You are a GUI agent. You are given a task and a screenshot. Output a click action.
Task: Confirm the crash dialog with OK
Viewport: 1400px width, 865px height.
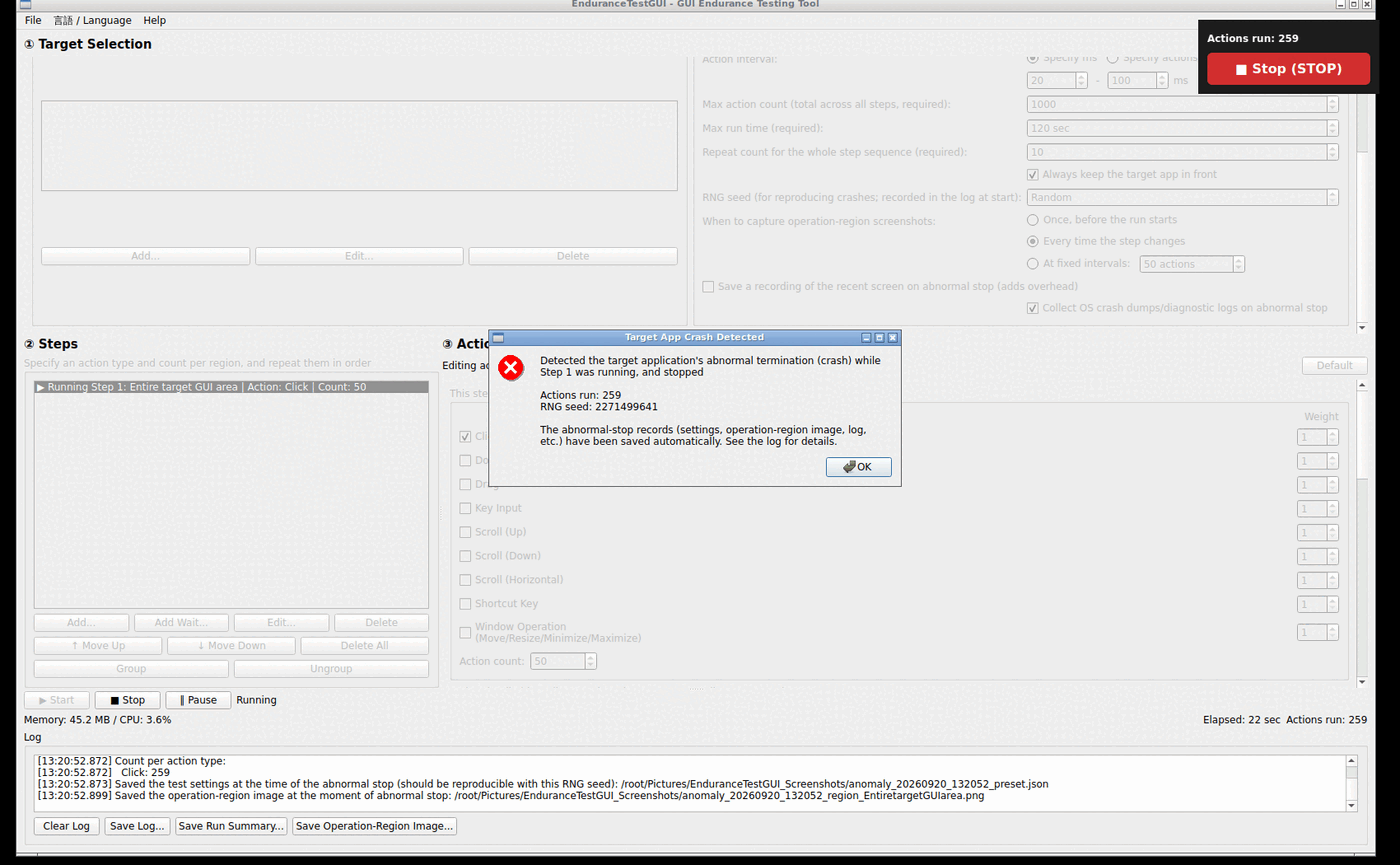click(x=858, y=467)
